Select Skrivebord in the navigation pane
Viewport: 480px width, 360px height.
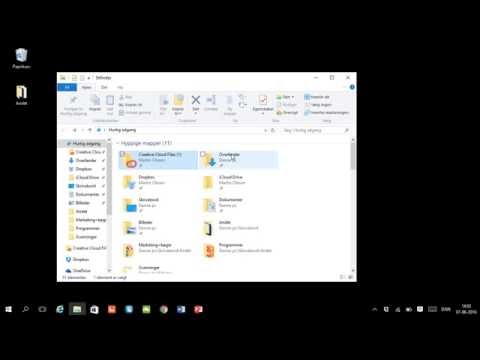86,186
